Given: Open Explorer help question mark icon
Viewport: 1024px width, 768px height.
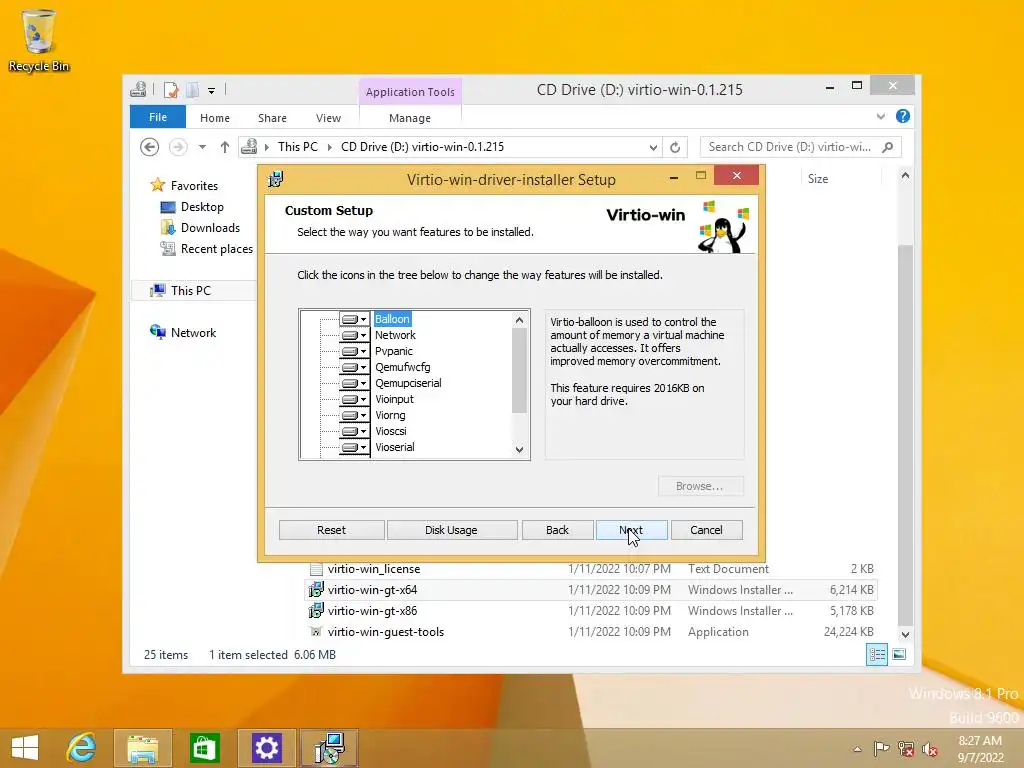Looking at the screenshot, I should (903, 116).
